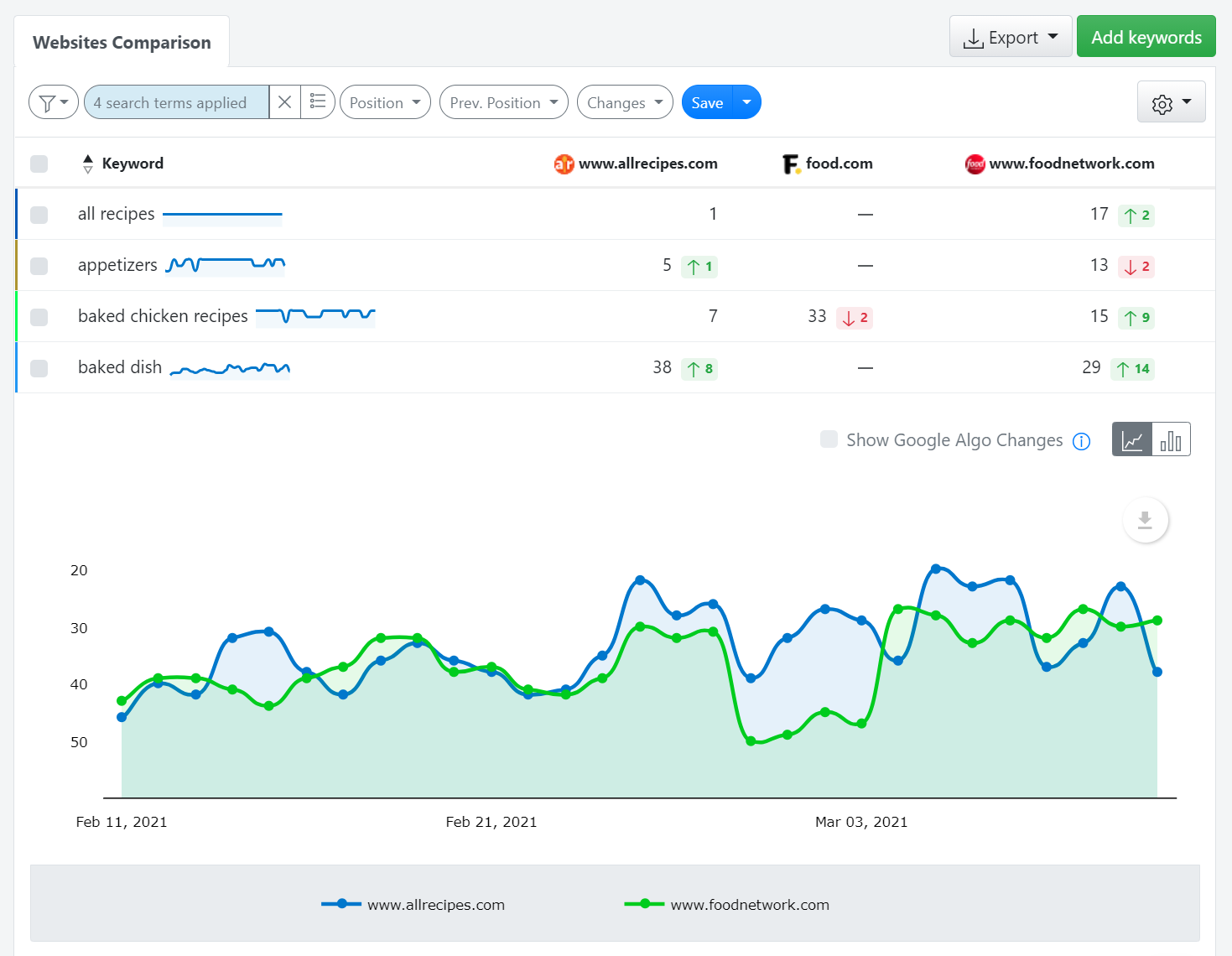Open the Export dropdown

pos(1011,37)
